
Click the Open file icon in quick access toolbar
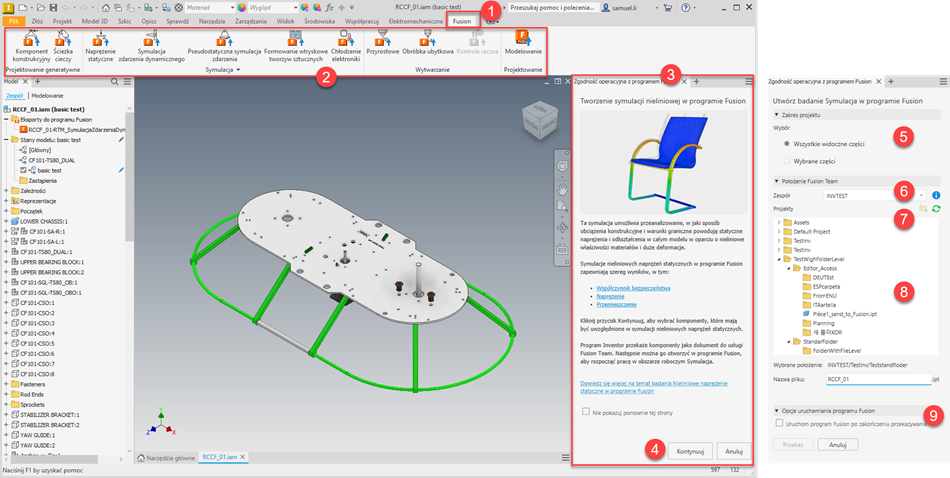(41, 8)
